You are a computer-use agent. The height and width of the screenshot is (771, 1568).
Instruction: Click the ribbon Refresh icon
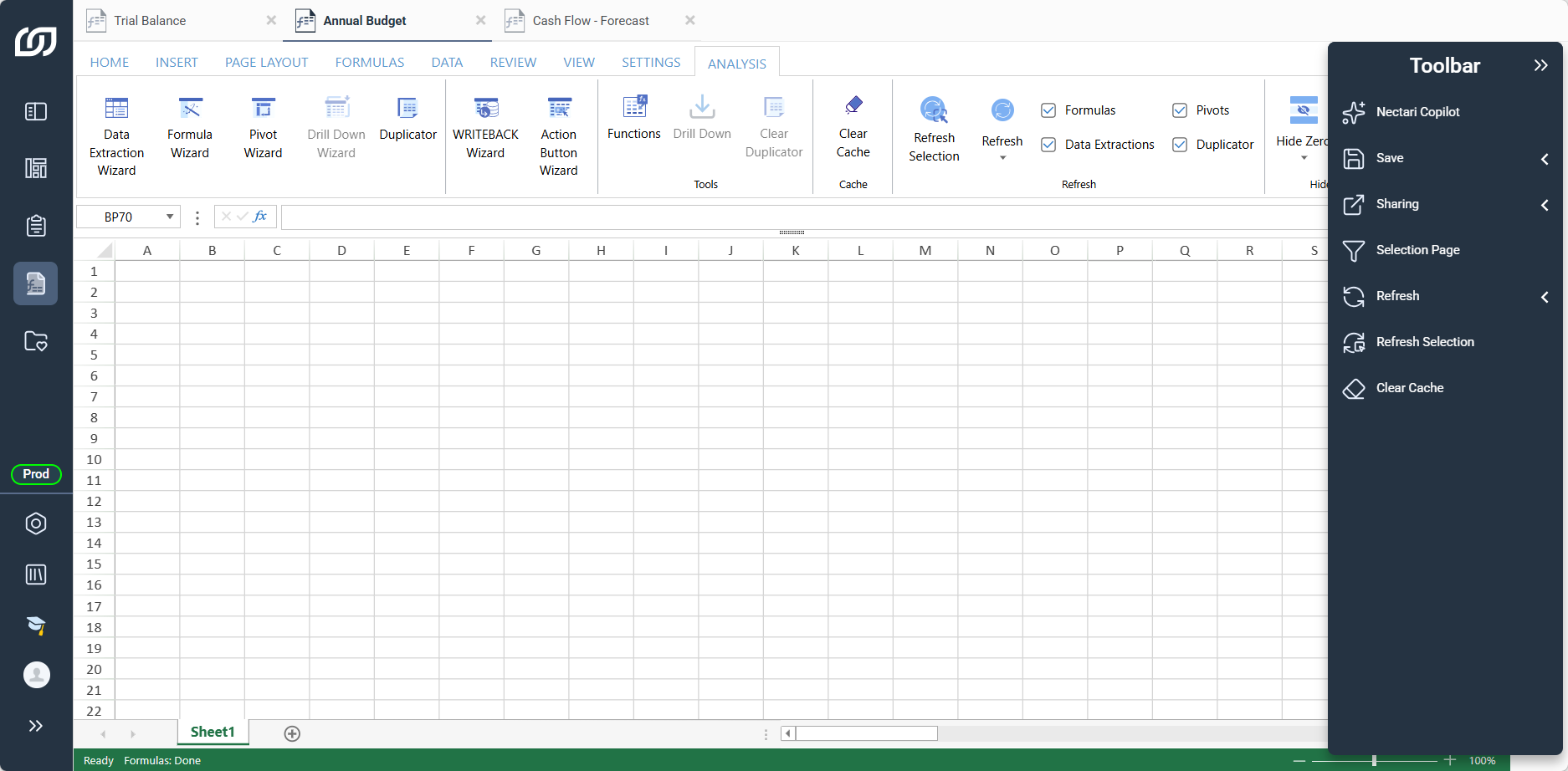pyautogui.click(x=1002, y=110)
